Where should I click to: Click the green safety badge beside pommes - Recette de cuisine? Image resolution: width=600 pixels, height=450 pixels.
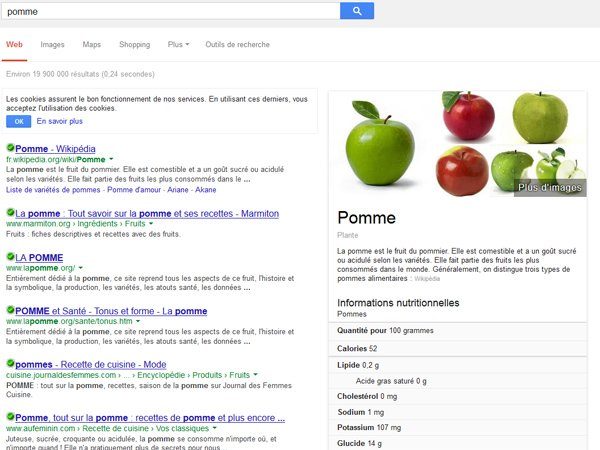coord(10,364)
